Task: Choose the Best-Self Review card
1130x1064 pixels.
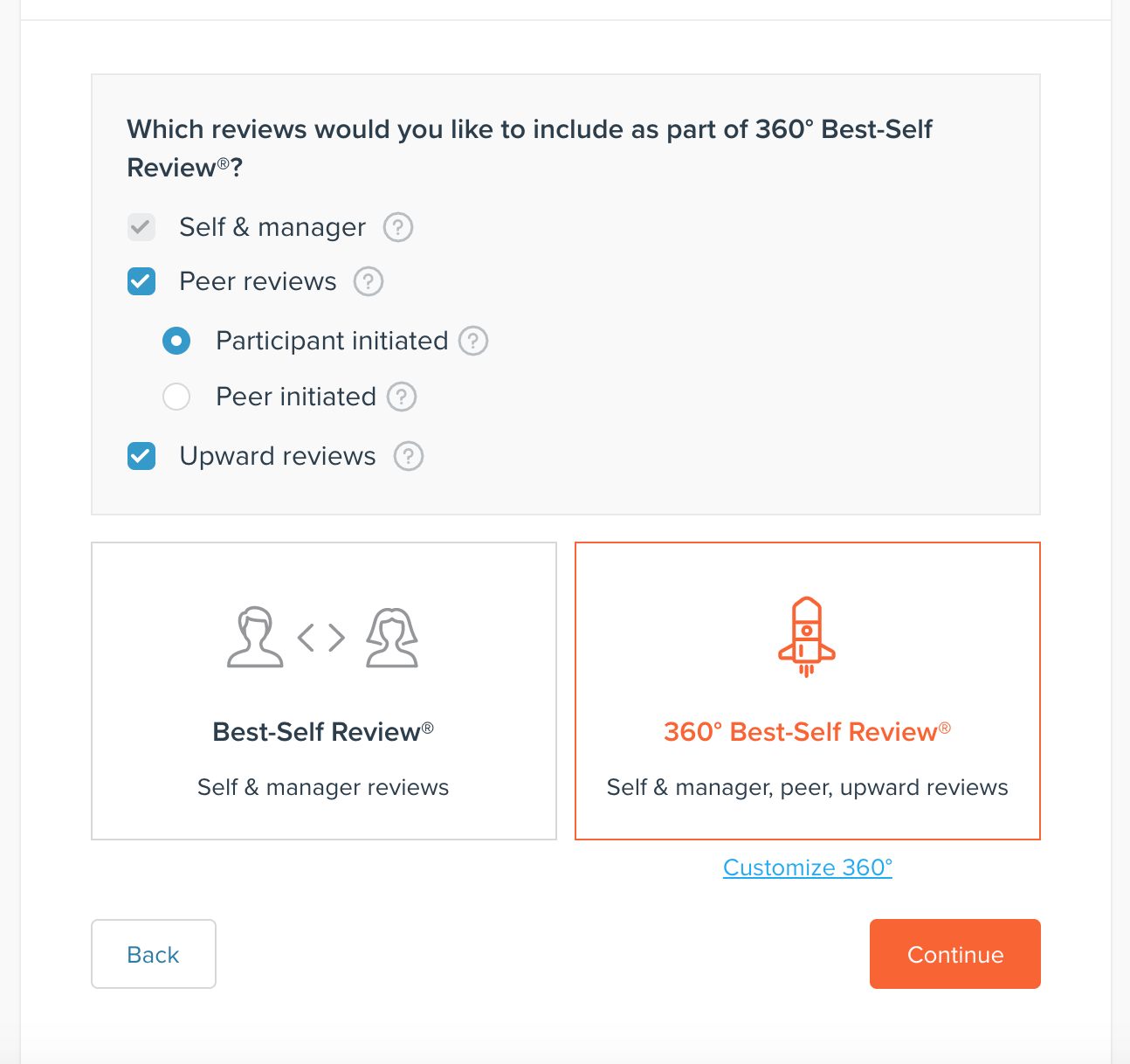Action: click(x=324, y=691)
